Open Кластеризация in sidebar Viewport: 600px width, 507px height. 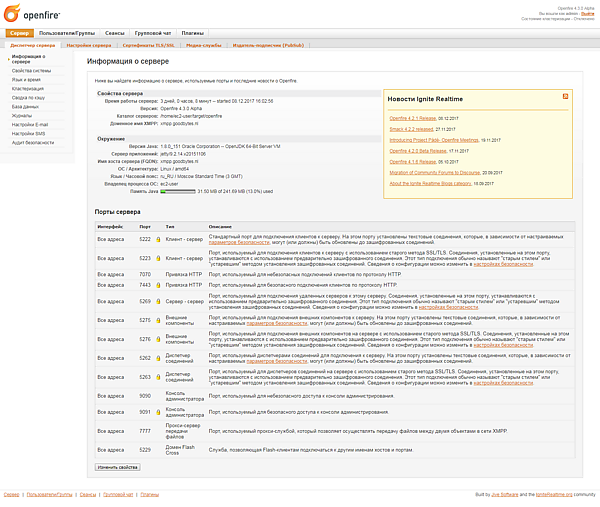coord(28,89)
